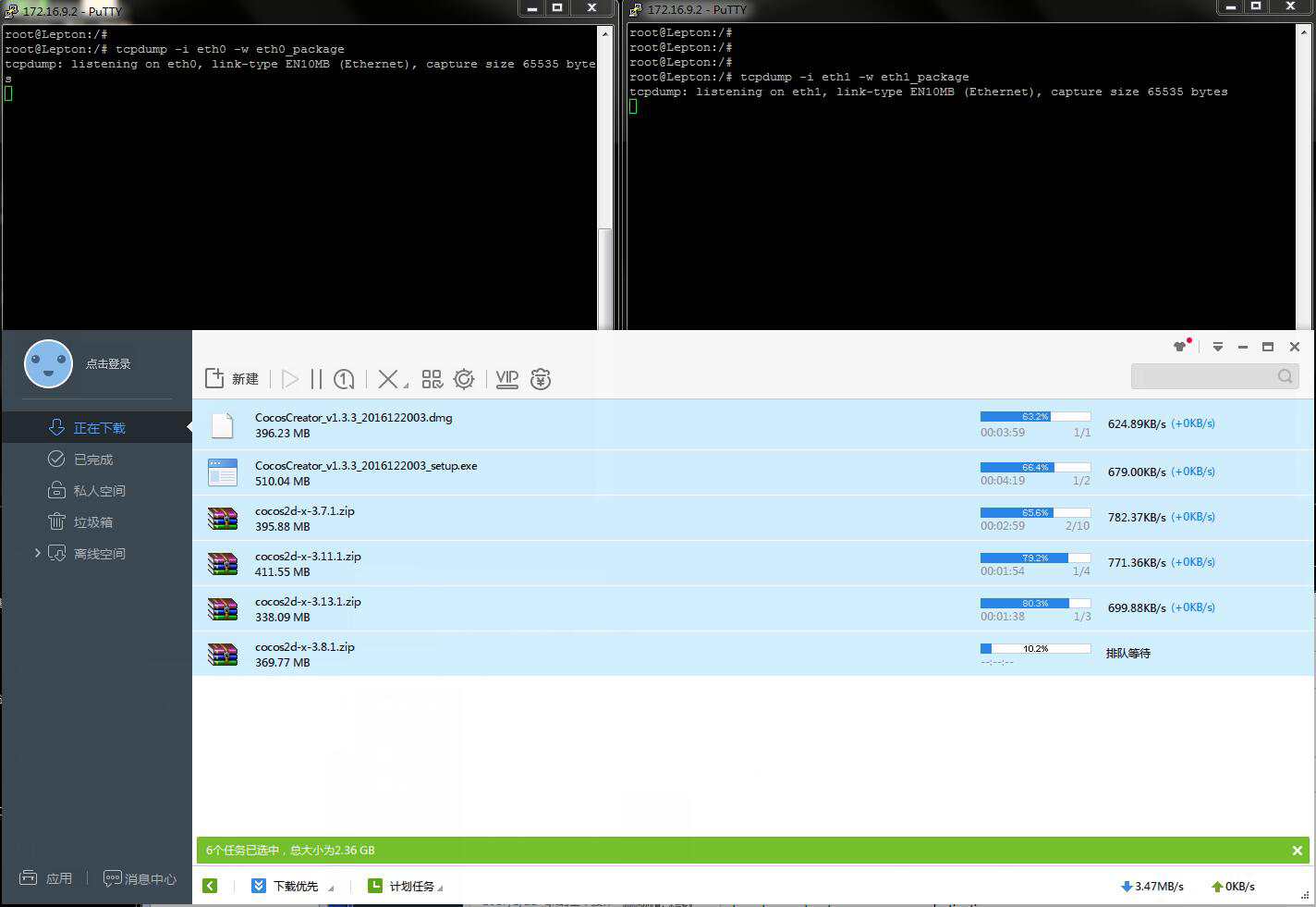Screen dimensions: 1316x907
Task: Click archive icon of cocos2d-x-3.7.1.zip
Action: [223, 518]
